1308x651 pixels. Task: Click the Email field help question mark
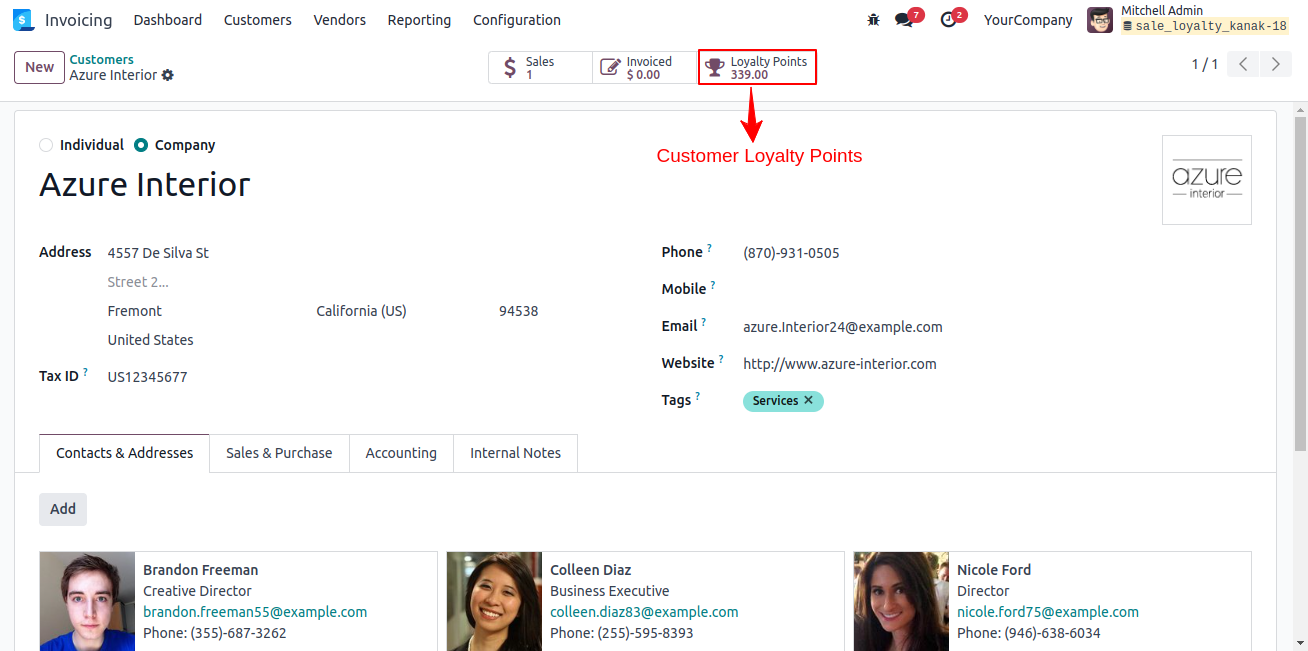click(x=704, y=321)
